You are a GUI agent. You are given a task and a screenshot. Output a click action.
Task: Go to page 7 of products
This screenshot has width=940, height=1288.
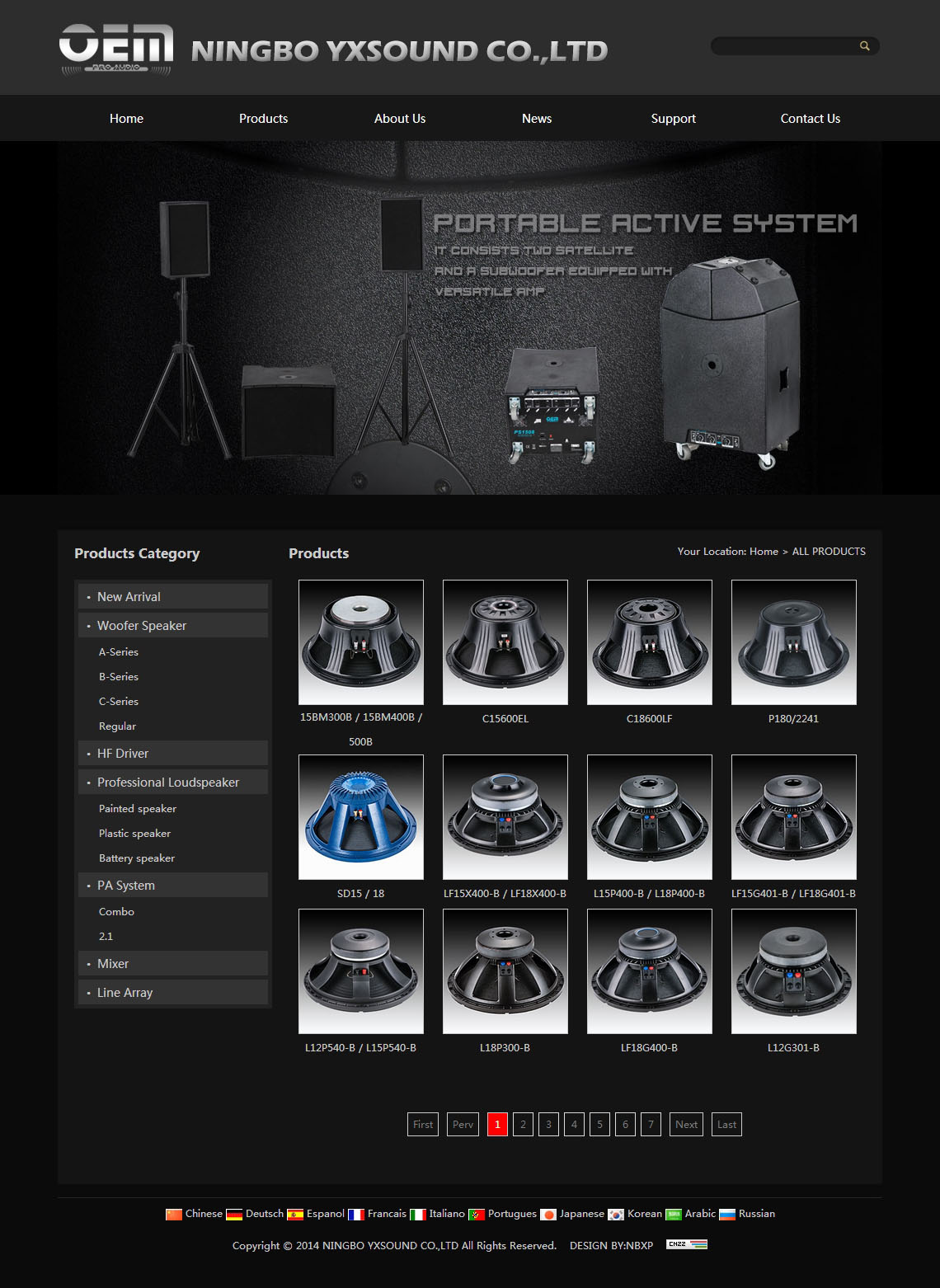click(651, 1124)
